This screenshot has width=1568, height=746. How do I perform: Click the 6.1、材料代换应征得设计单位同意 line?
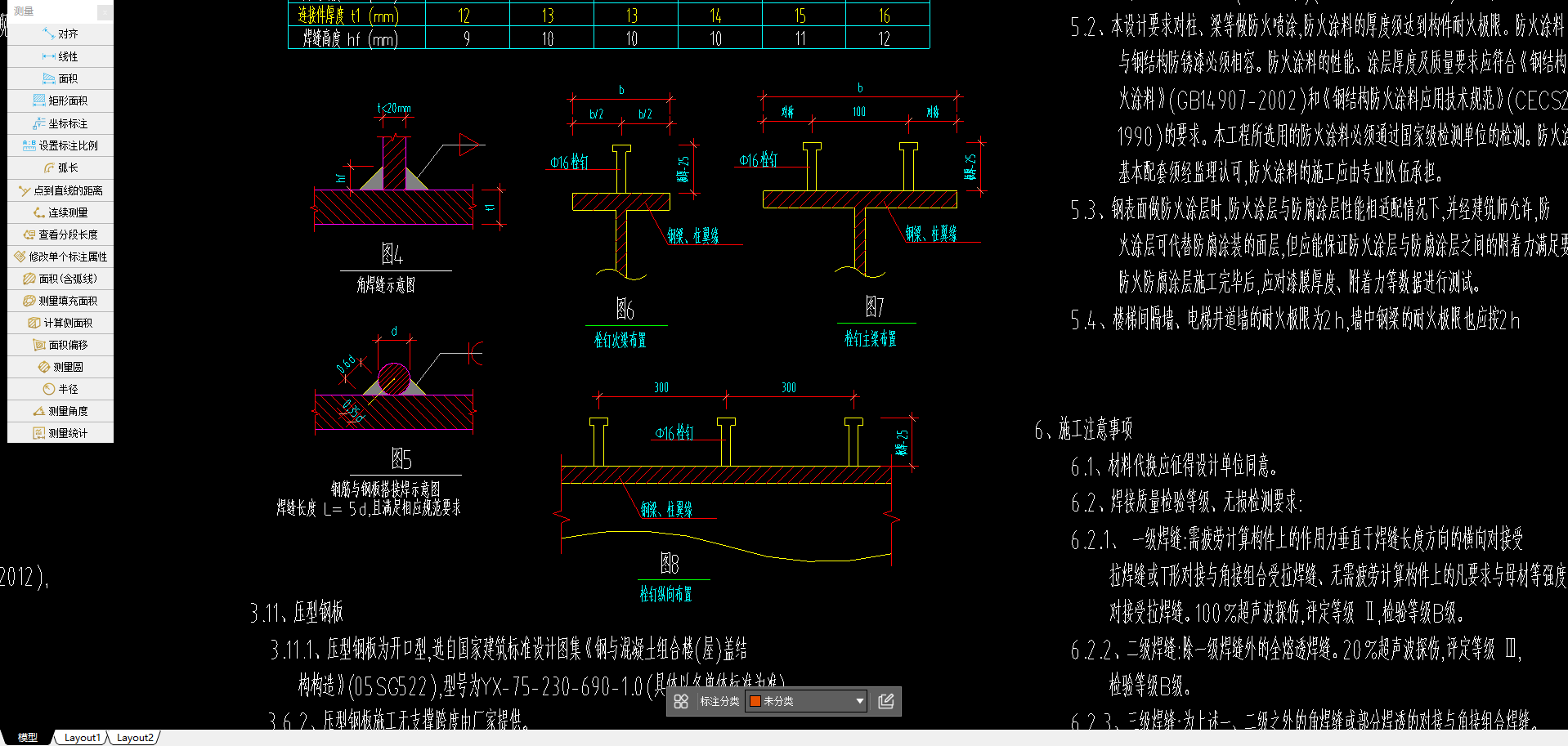click(x=1174, y=466)
